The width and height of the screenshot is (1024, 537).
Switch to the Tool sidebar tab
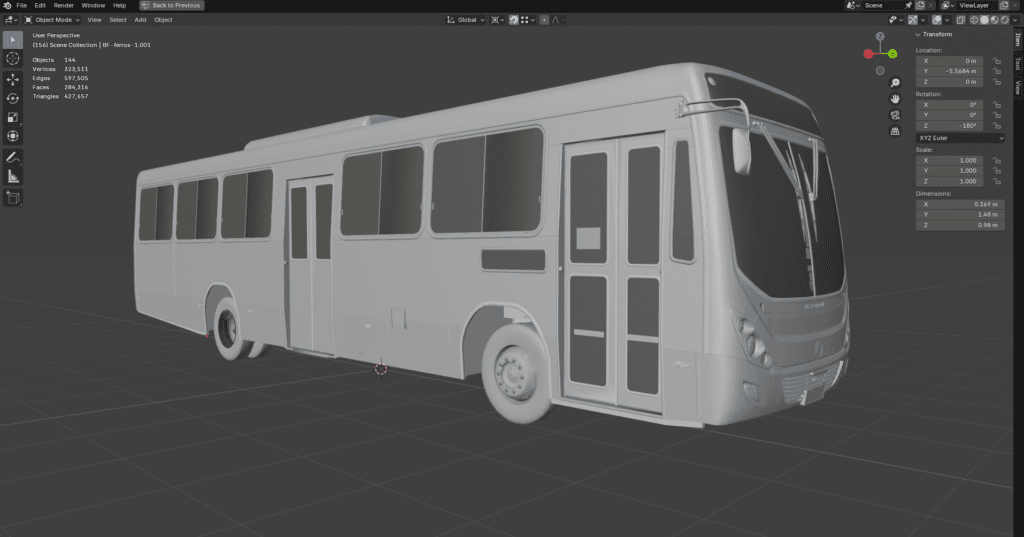[x=1017, y=63]
